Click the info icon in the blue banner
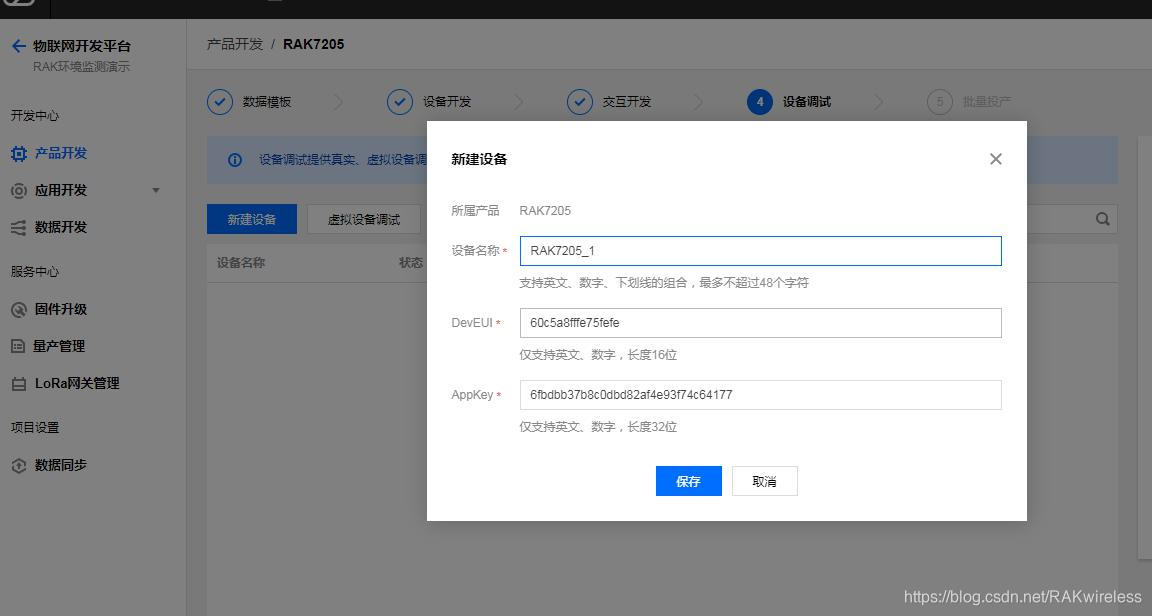 [235, 160]
